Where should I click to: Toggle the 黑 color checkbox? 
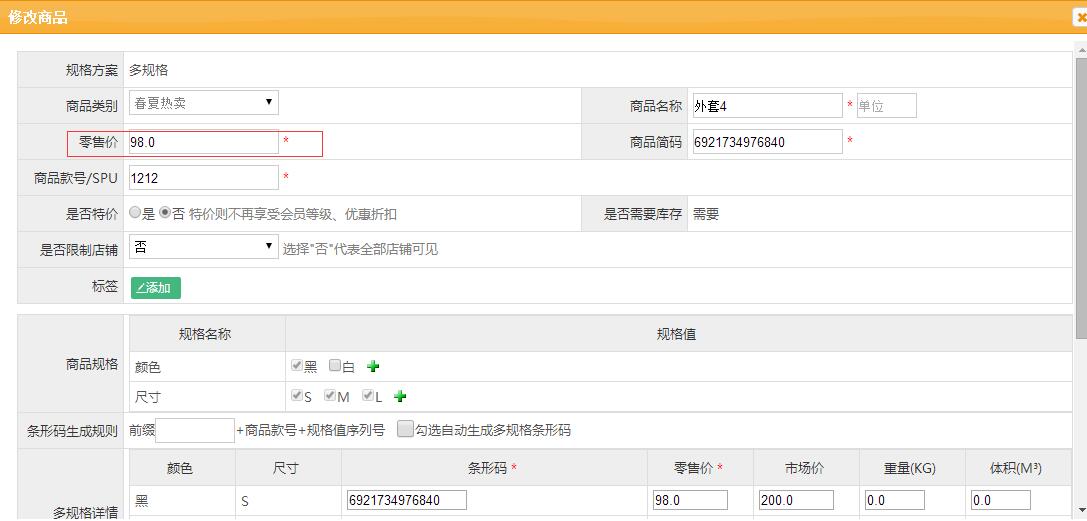(297, 366)
